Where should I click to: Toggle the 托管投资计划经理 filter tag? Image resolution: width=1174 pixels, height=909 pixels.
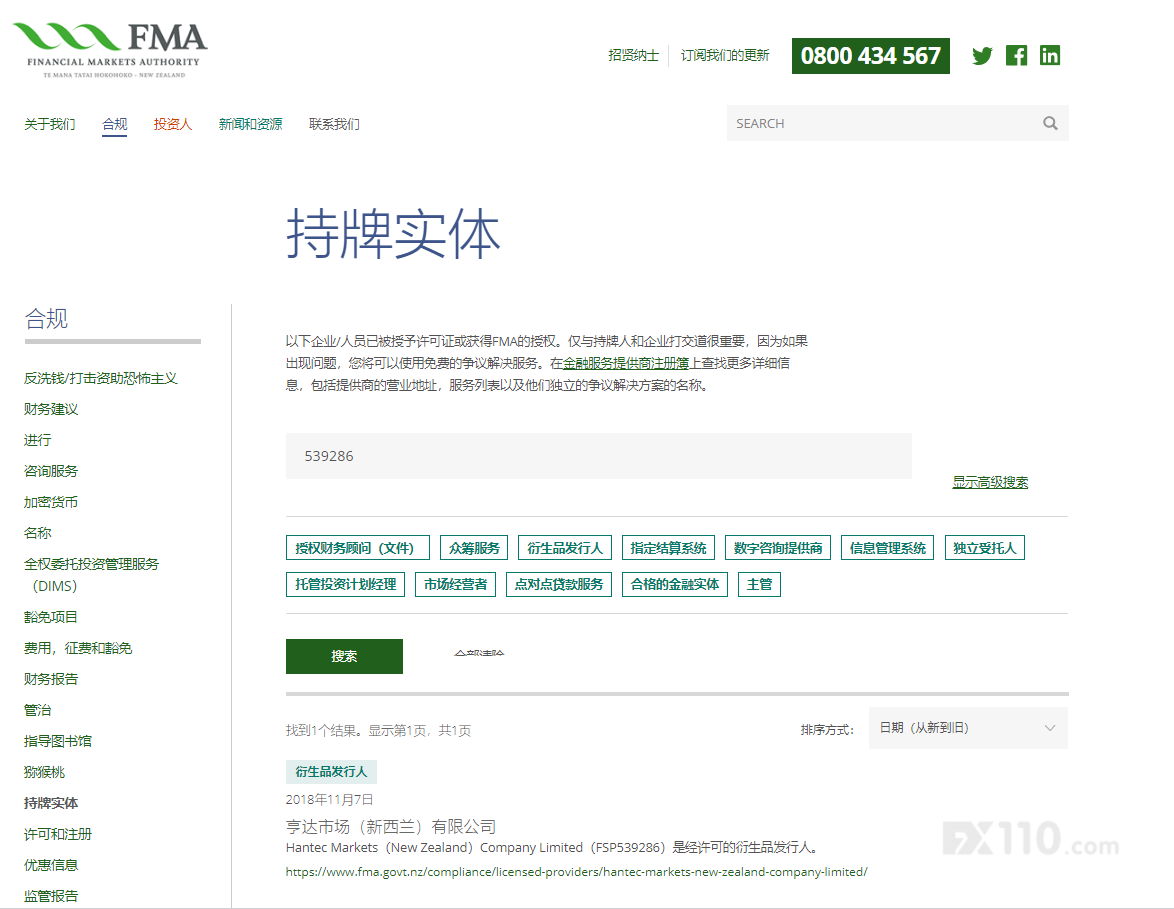tap(345, 584)
